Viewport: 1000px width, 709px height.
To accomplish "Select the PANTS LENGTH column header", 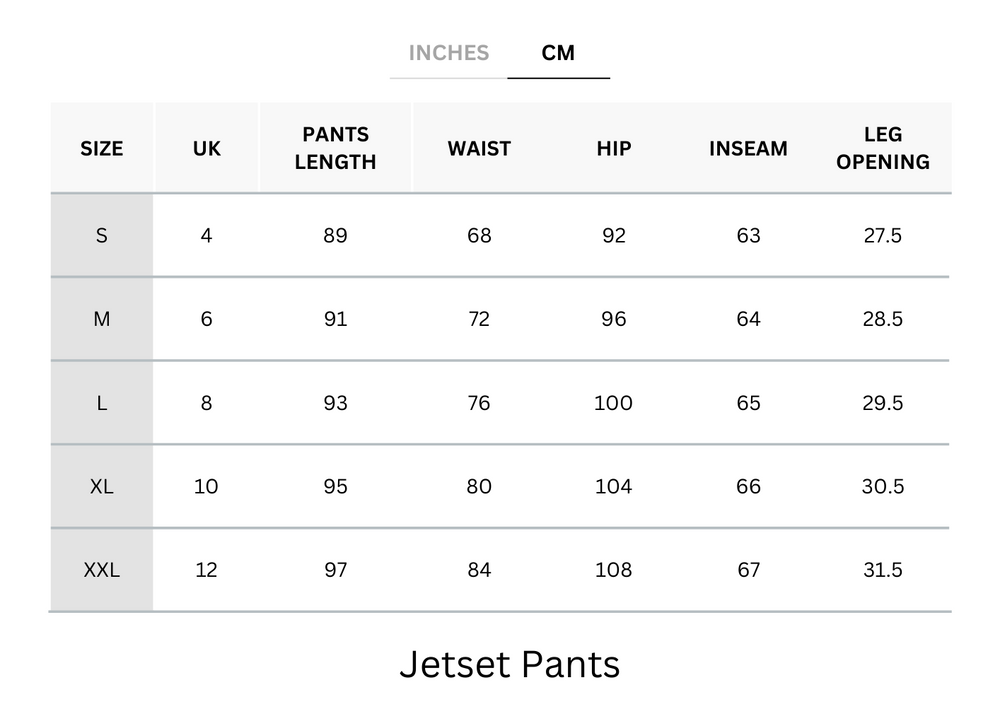I will point(335,148).
